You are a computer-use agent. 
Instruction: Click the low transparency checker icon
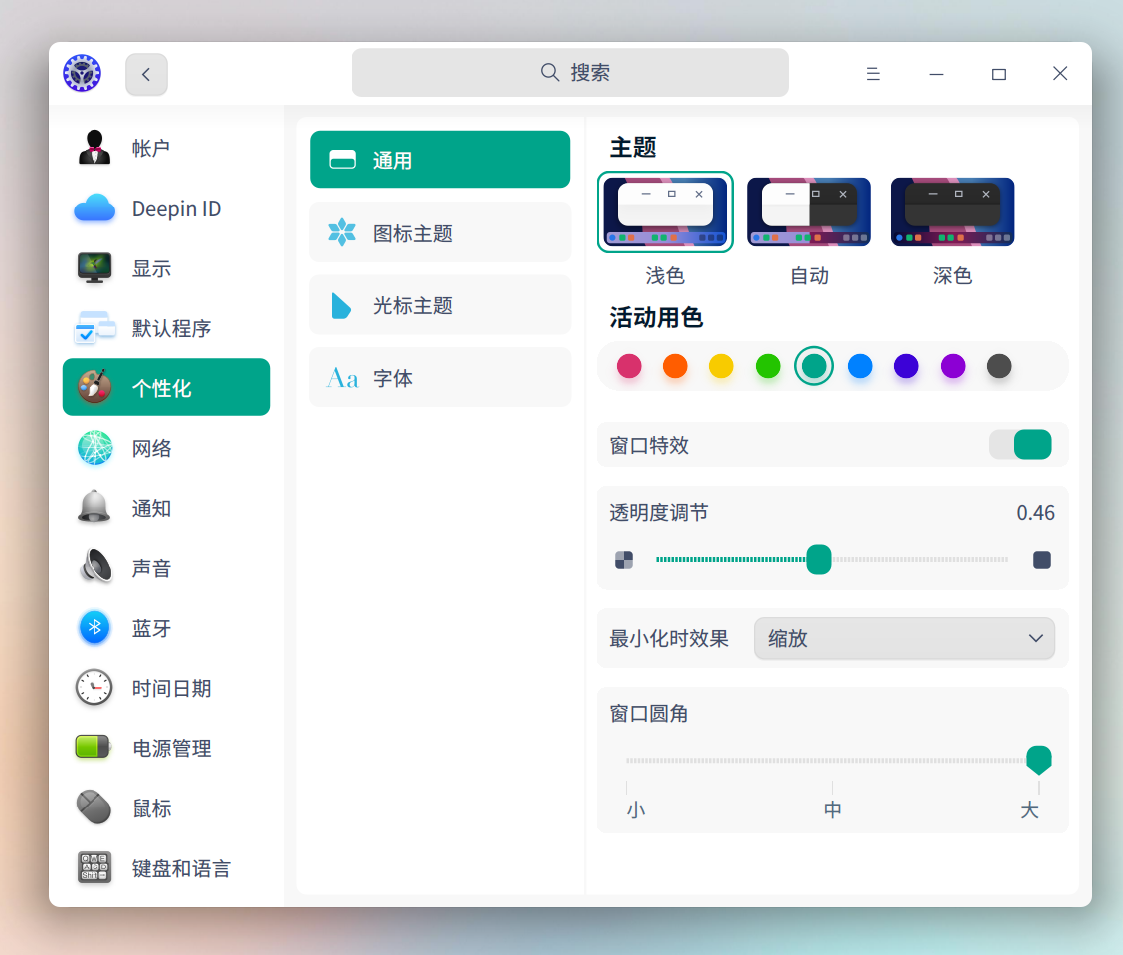(x=624, y=560)
